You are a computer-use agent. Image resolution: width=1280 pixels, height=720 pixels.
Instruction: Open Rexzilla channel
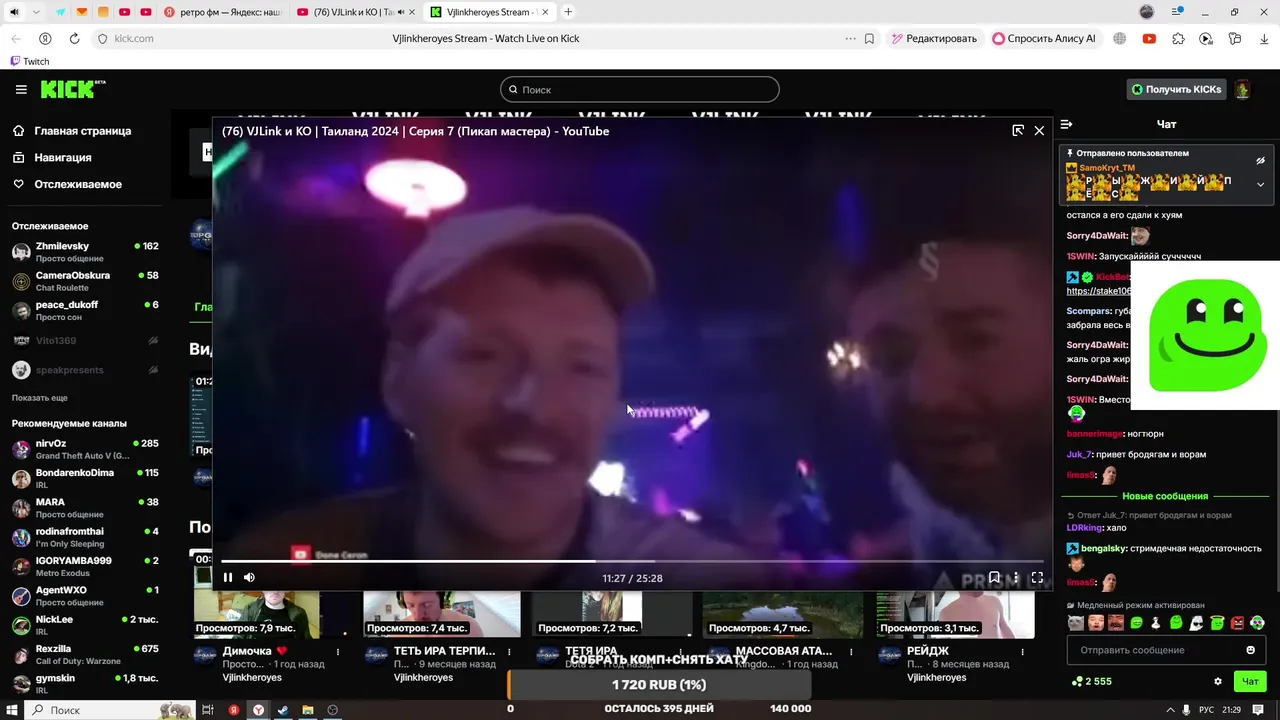click(85, 654)
